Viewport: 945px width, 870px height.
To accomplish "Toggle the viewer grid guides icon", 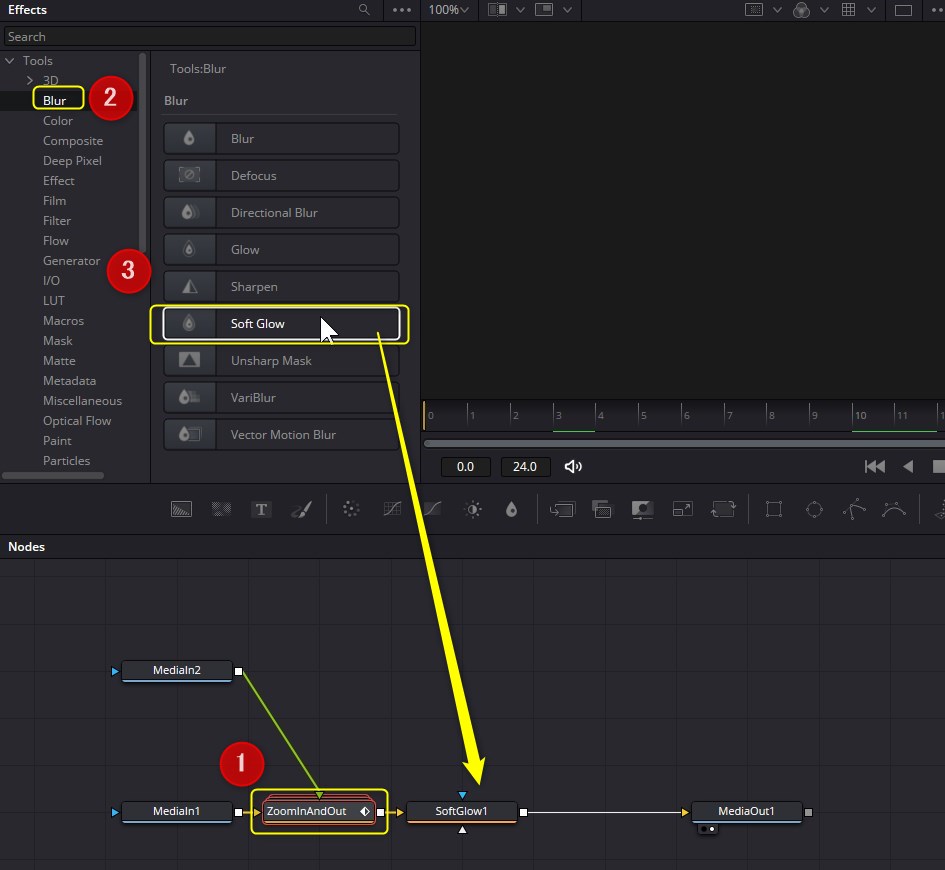I will pyautogui.click(x=848, y=10).
